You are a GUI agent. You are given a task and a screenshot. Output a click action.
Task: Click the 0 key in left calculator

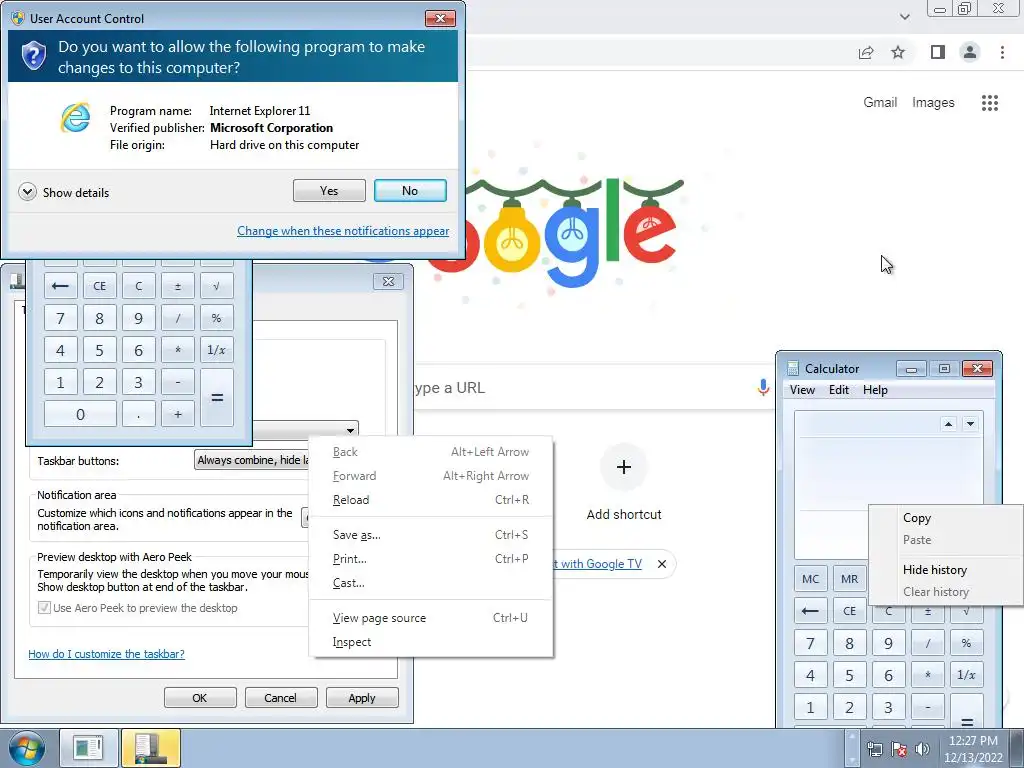coord(80,414)
